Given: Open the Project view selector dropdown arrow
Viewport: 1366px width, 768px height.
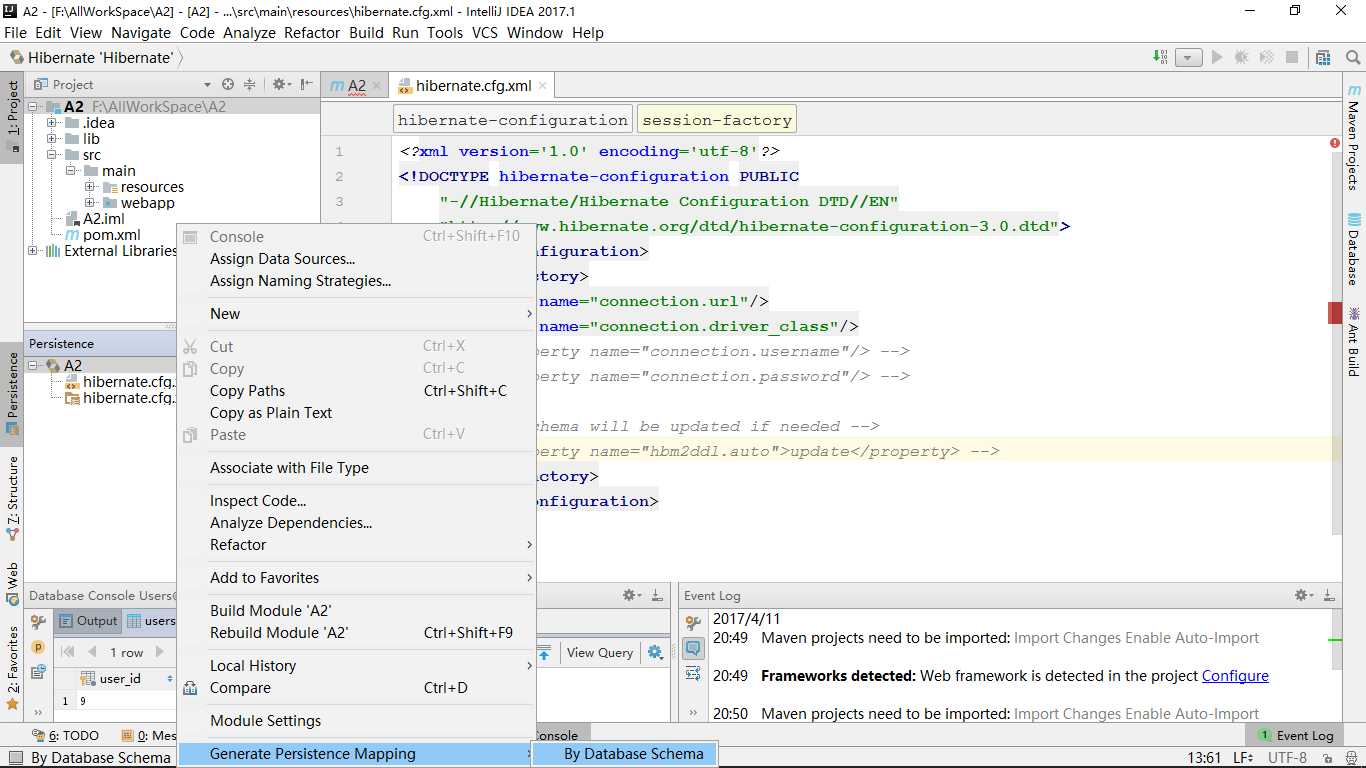Looking at the screenshot, I should click(207, 85).
